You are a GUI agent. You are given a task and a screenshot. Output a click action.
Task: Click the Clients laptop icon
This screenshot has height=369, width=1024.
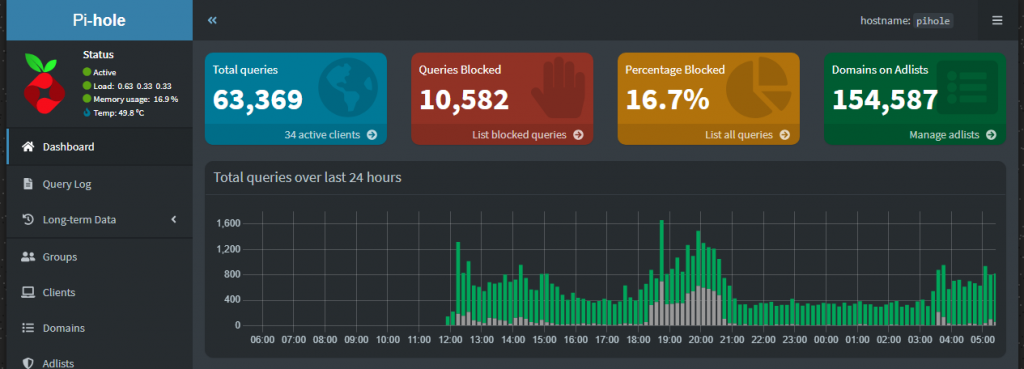(x=27, y=292)
